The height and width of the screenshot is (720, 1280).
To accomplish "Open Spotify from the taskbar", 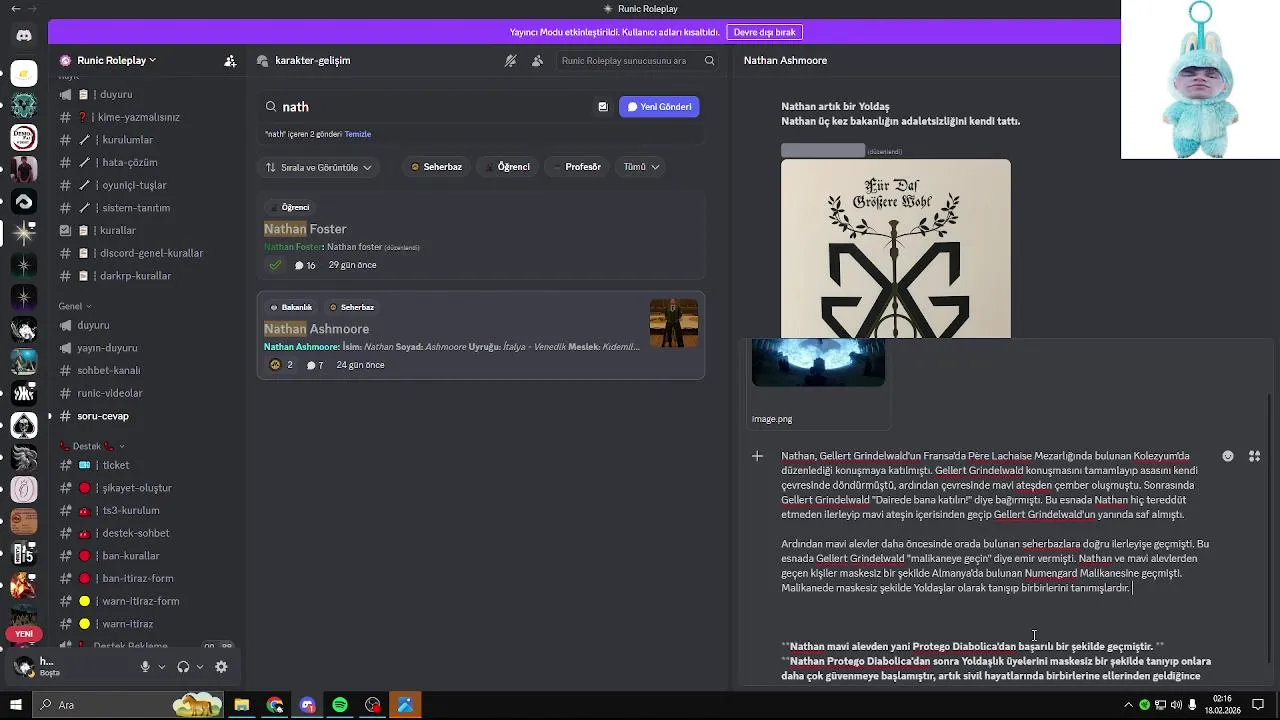I will [x=340, y=705].
